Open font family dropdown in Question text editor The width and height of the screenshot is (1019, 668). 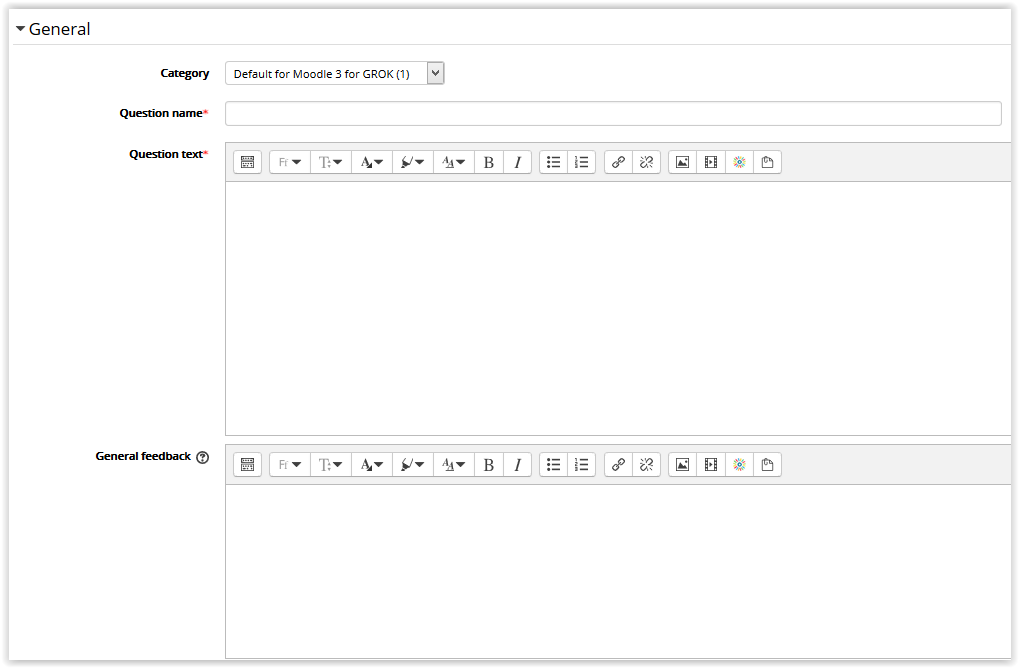pos(290,162)
